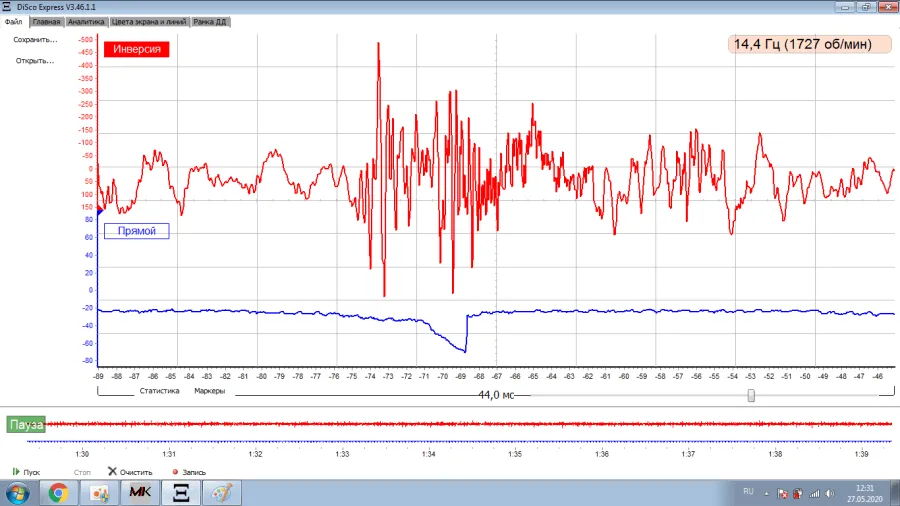Click the 1:37 mark on overview timeline
900x506 pixels.
(688, 454)
